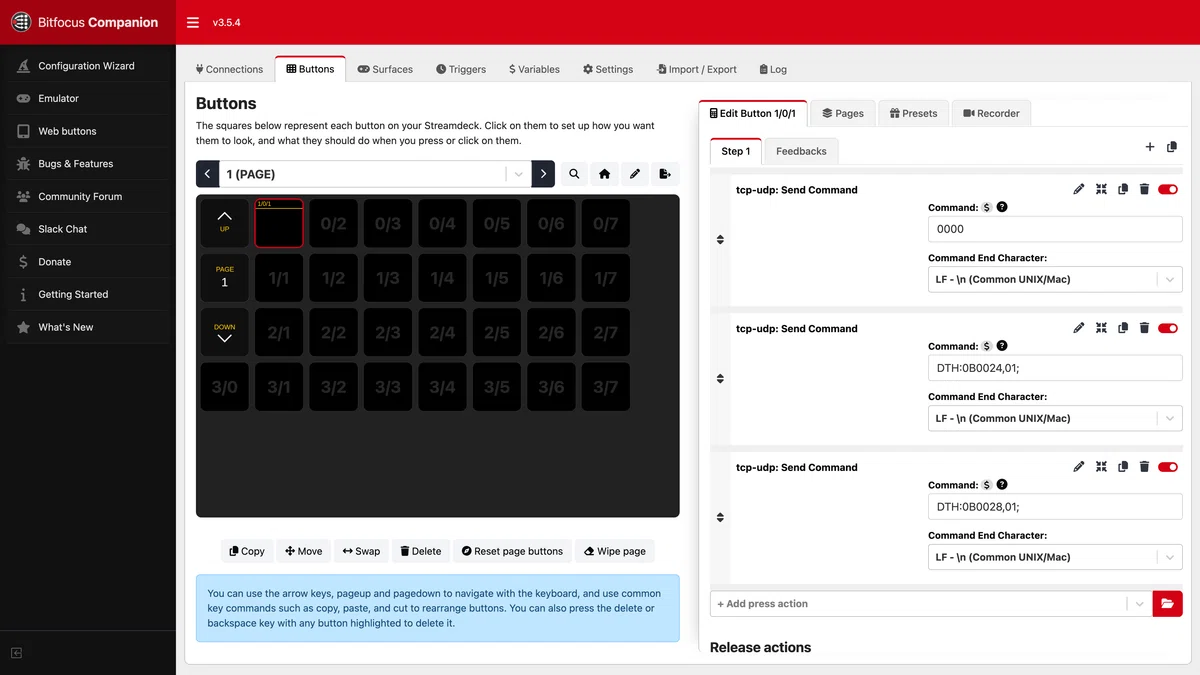Switch to the Surfaces tab
Screen dimensions: 1200x675
pyautogui.click(x=385, y=69)
